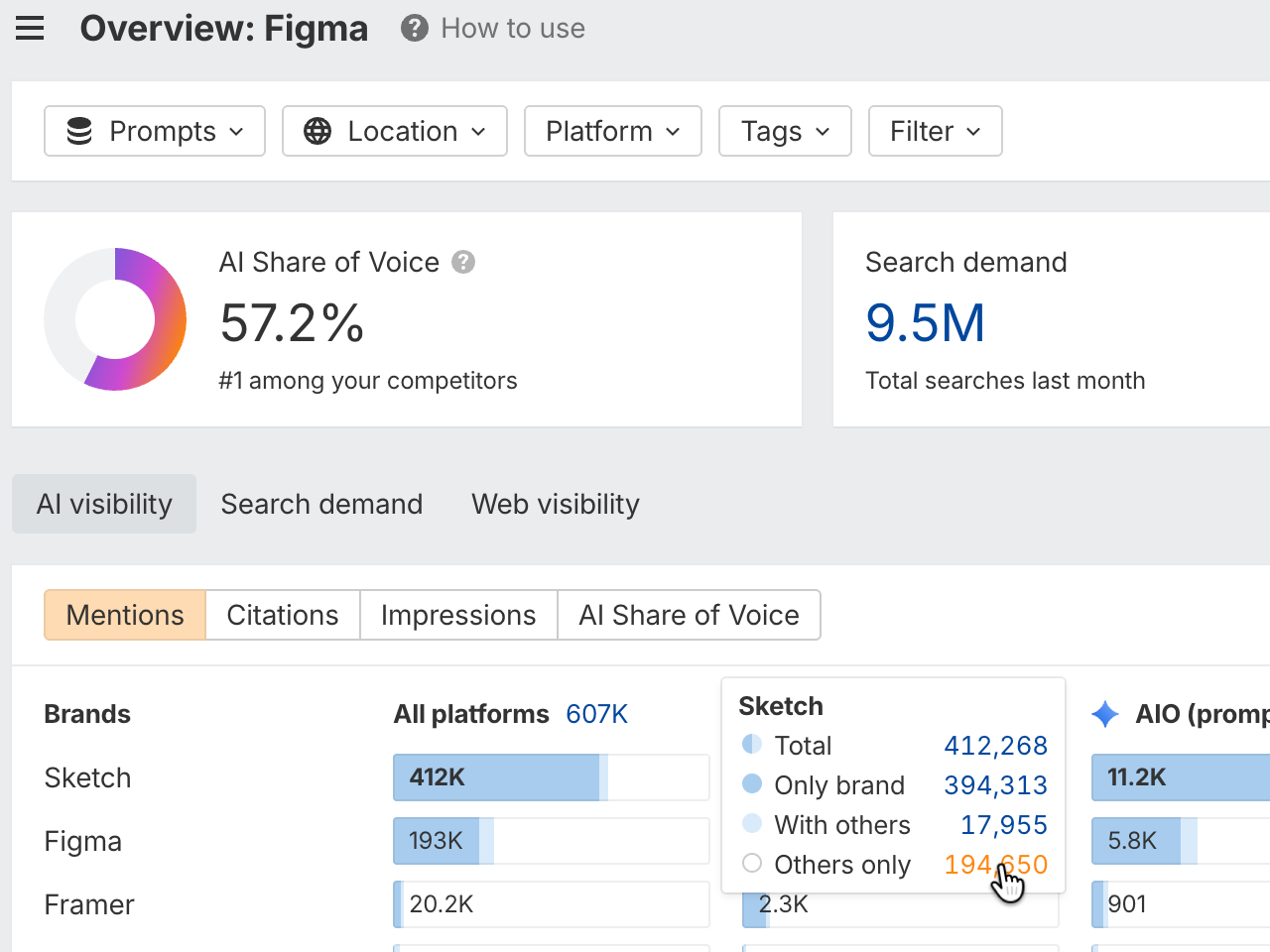Screen dimensions: 1270x952
Task: Switch to the AI visibility tab
Action: tap(104, 504)
